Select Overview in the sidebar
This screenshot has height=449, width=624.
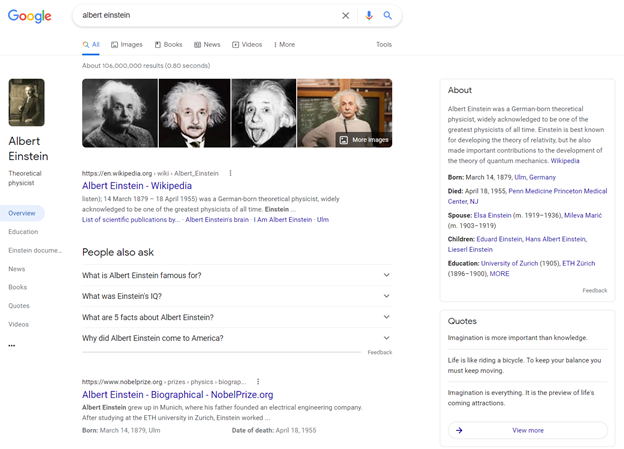[22, 213]
